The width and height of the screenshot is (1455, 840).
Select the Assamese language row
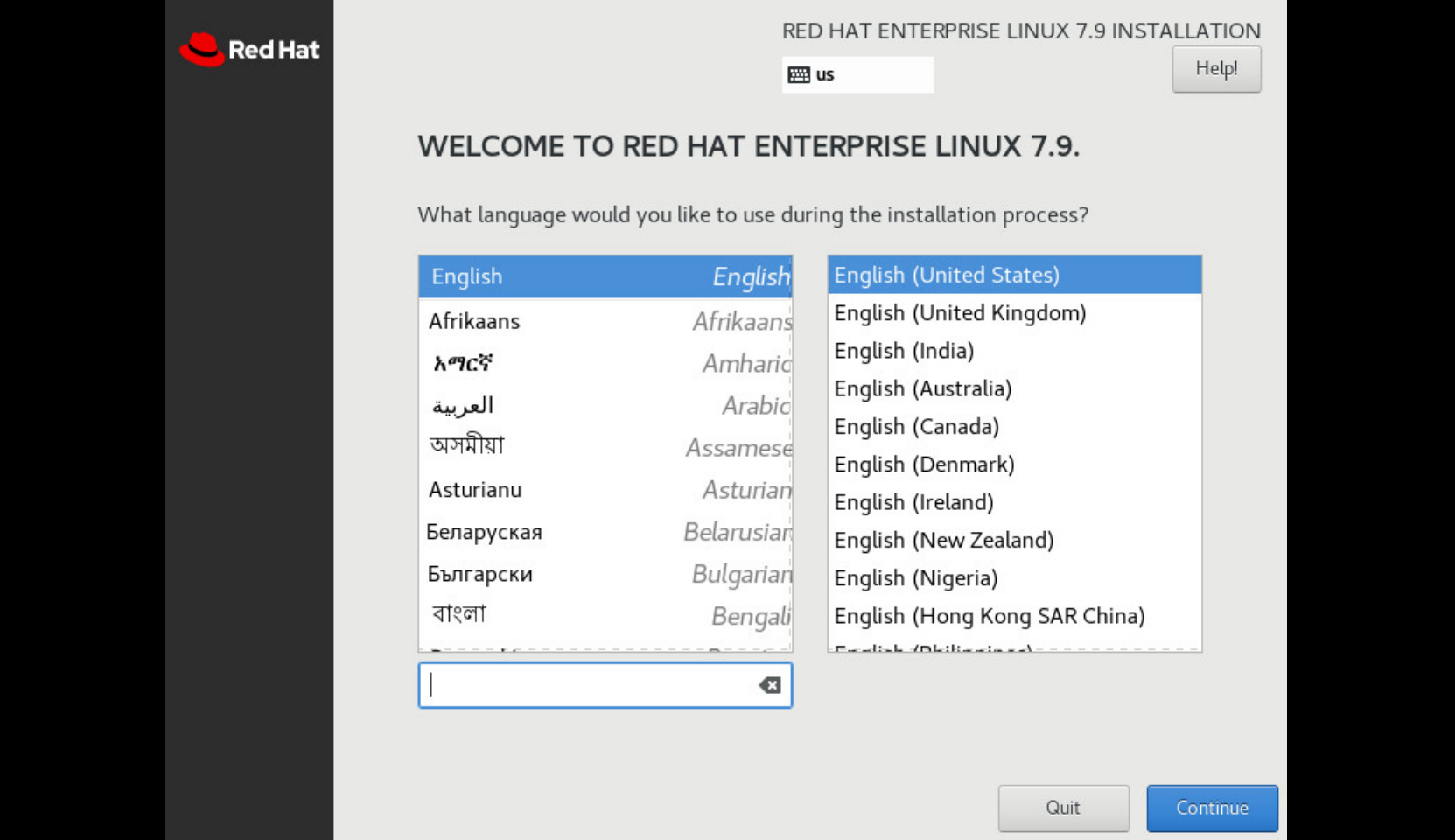click(605, 447)
